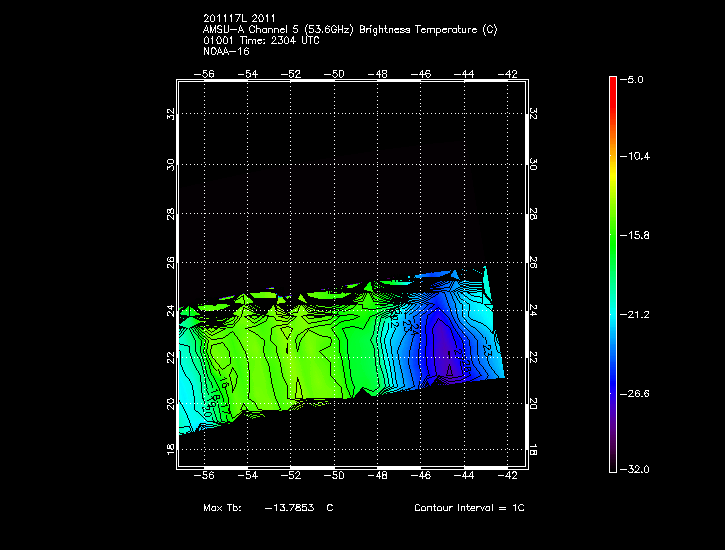Click the red top end of the colorbar
The image size is (725, 550).
[612, 82]
